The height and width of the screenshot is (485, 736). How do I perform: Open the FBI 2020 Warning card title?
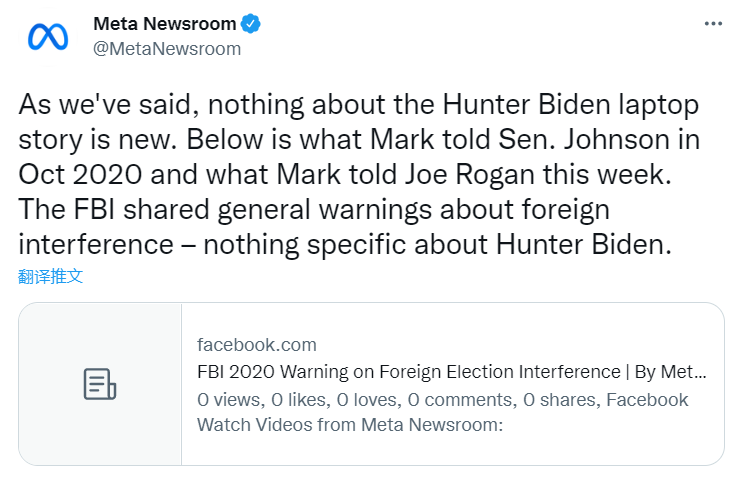pos(452,372)
